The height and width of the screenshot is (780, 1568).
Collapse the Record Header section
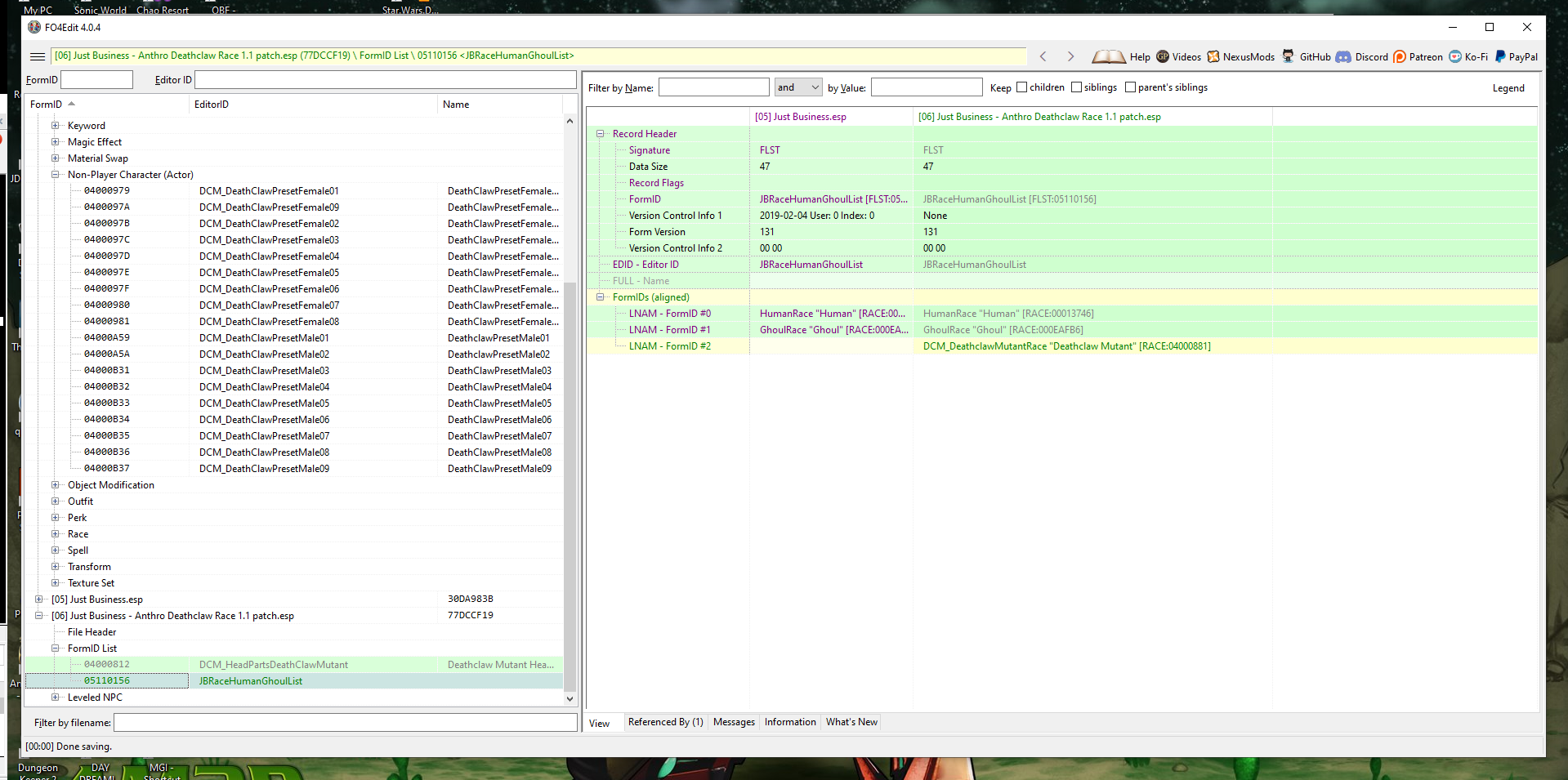click(x=601, y=134)
